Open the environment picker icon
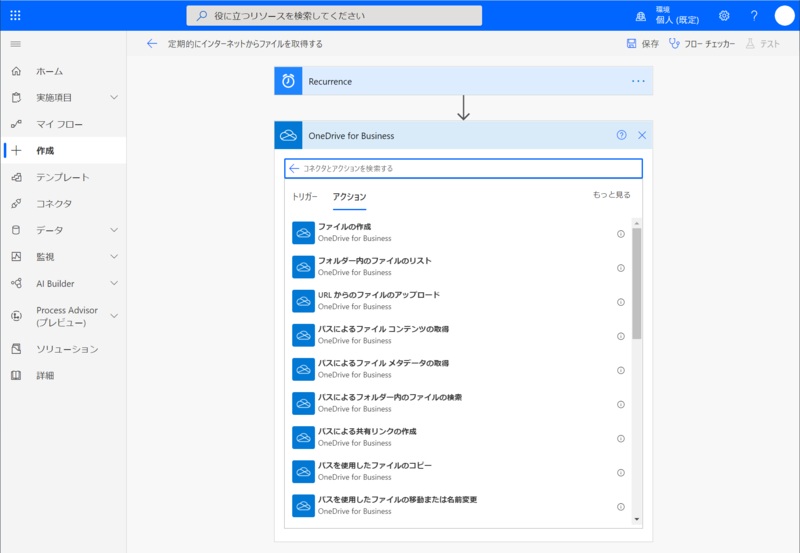This screenshot has width=800, height=553. point(641,16)
